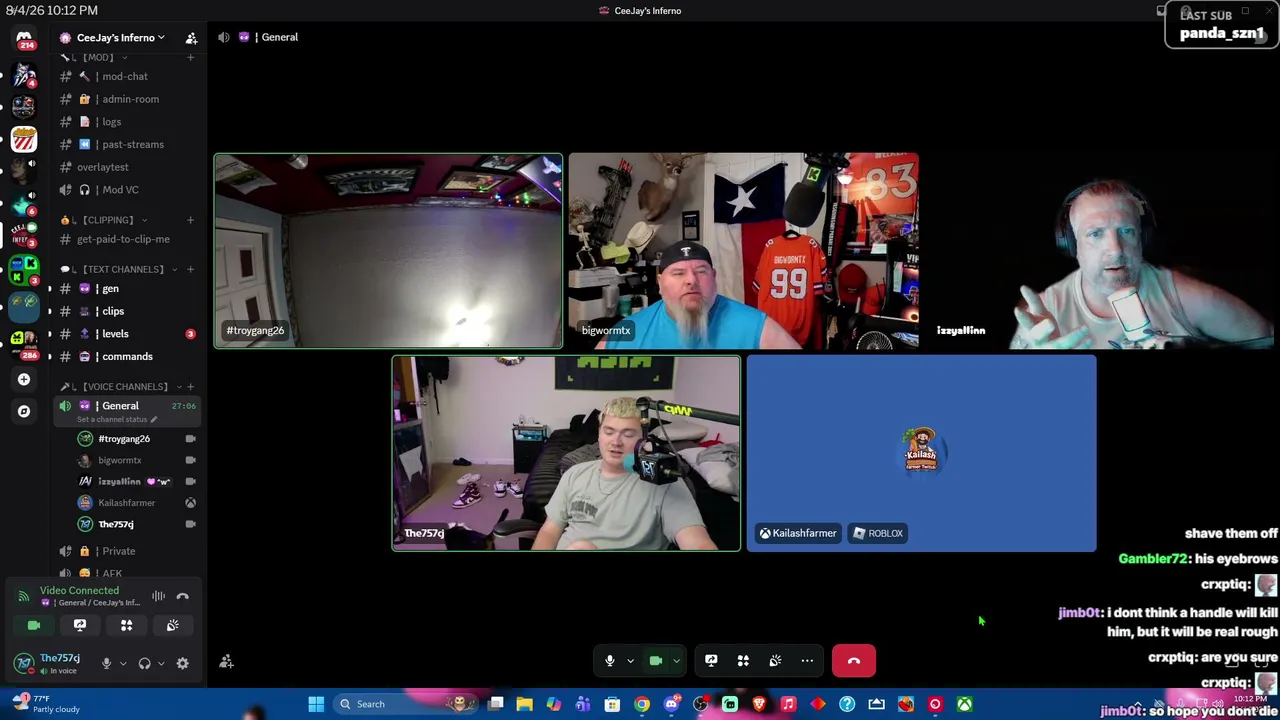Open soundboard from the call control bar
The image size is (1280, 720).
[x=775, y=661]
